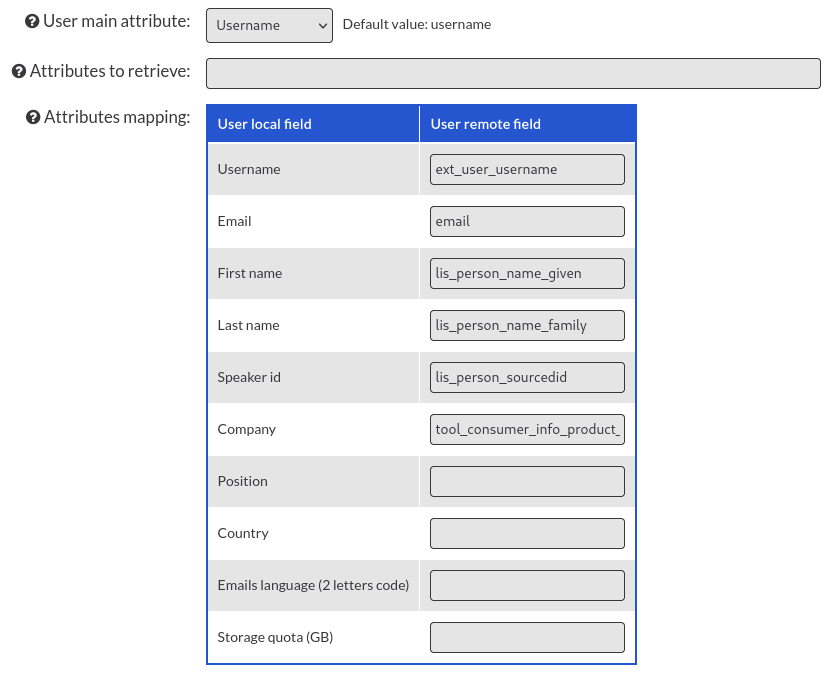Click the 'Last name' local field cell

(x=313, y=326)
